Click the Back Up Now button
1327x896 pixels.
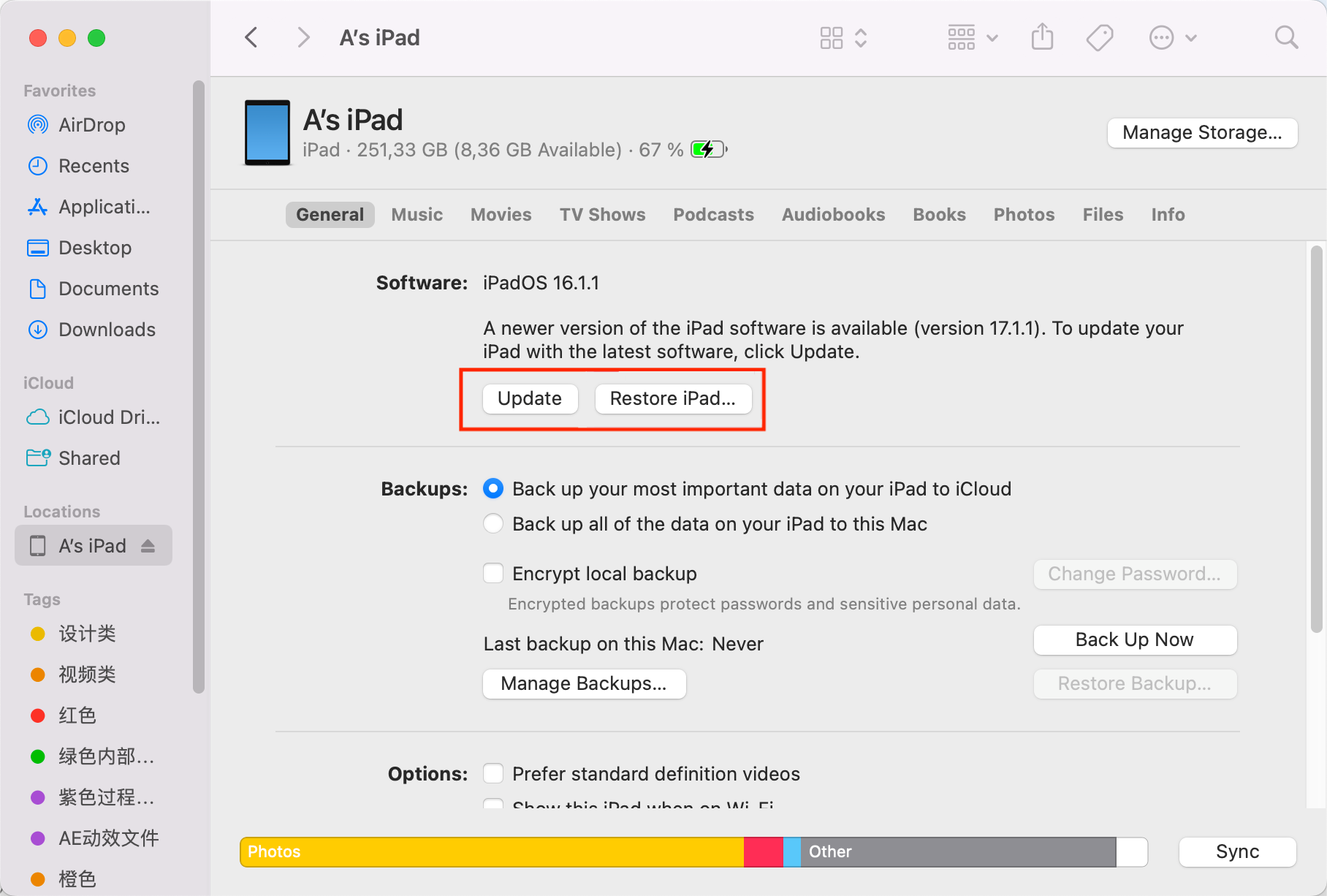point(1134,640)
